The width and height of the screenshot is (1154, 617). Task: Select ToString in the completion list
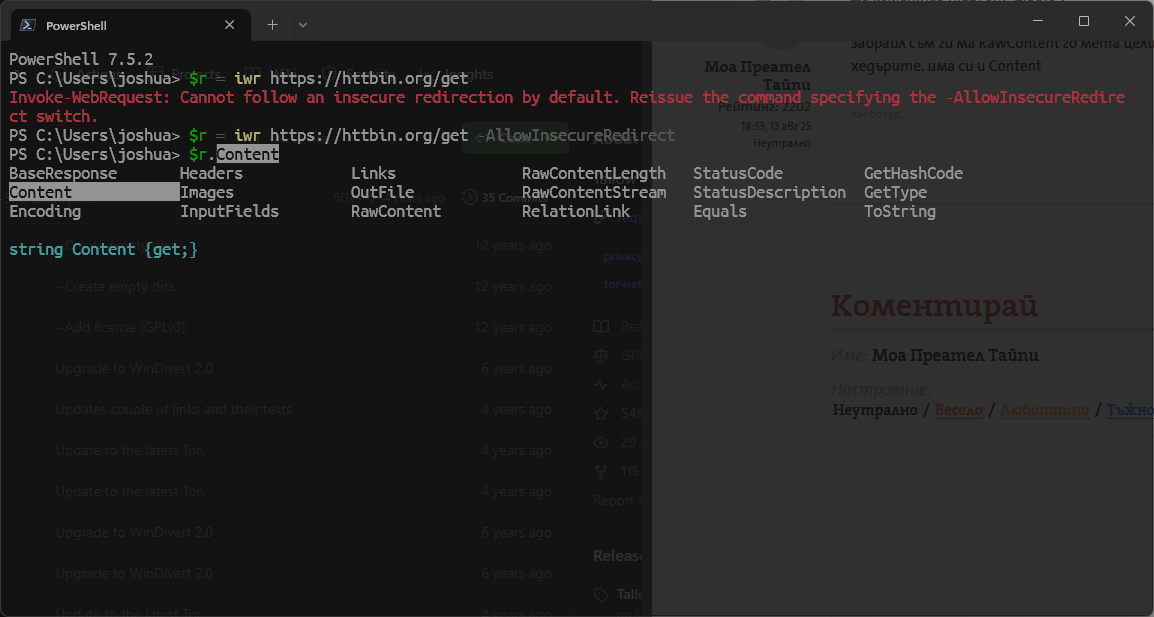pos(900,212)
